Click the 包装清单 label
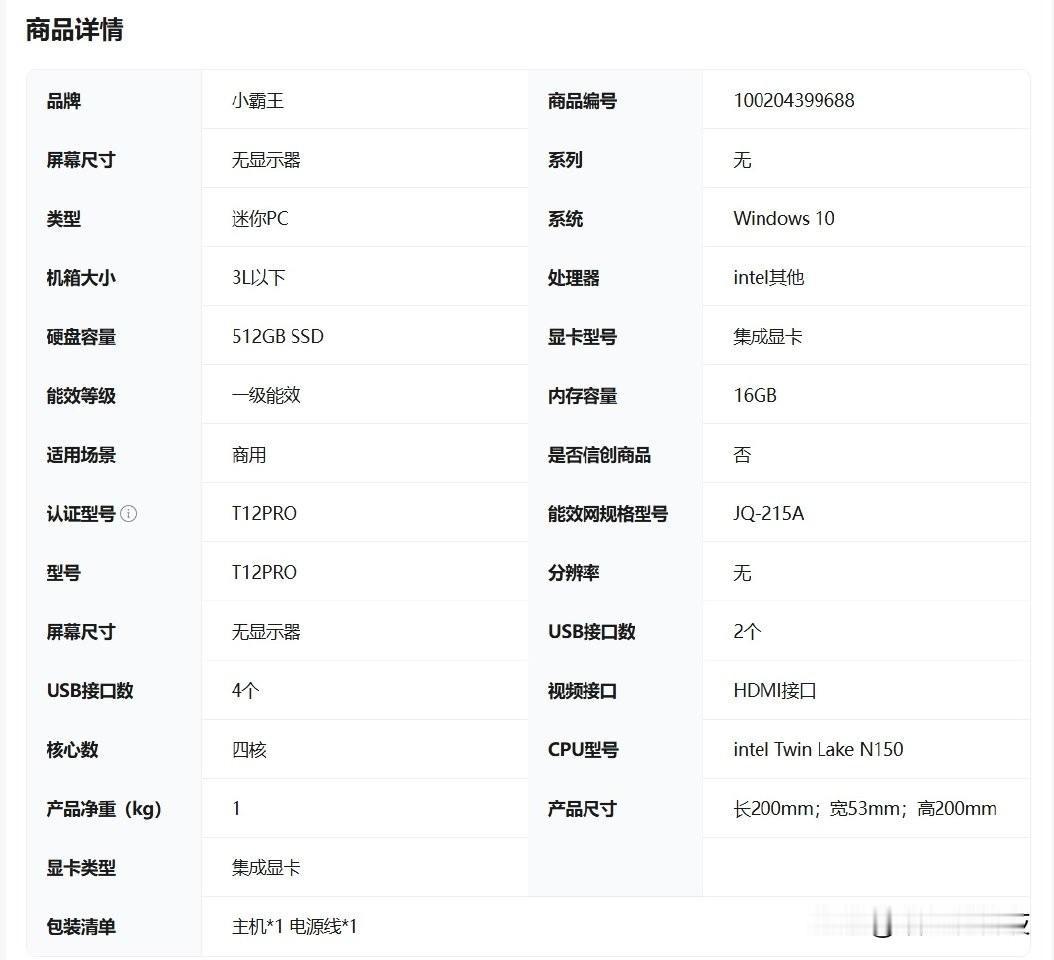Image resolution: width=1054 pixels, height=960 pixels. pyautogui.click(x=81, y=927)
